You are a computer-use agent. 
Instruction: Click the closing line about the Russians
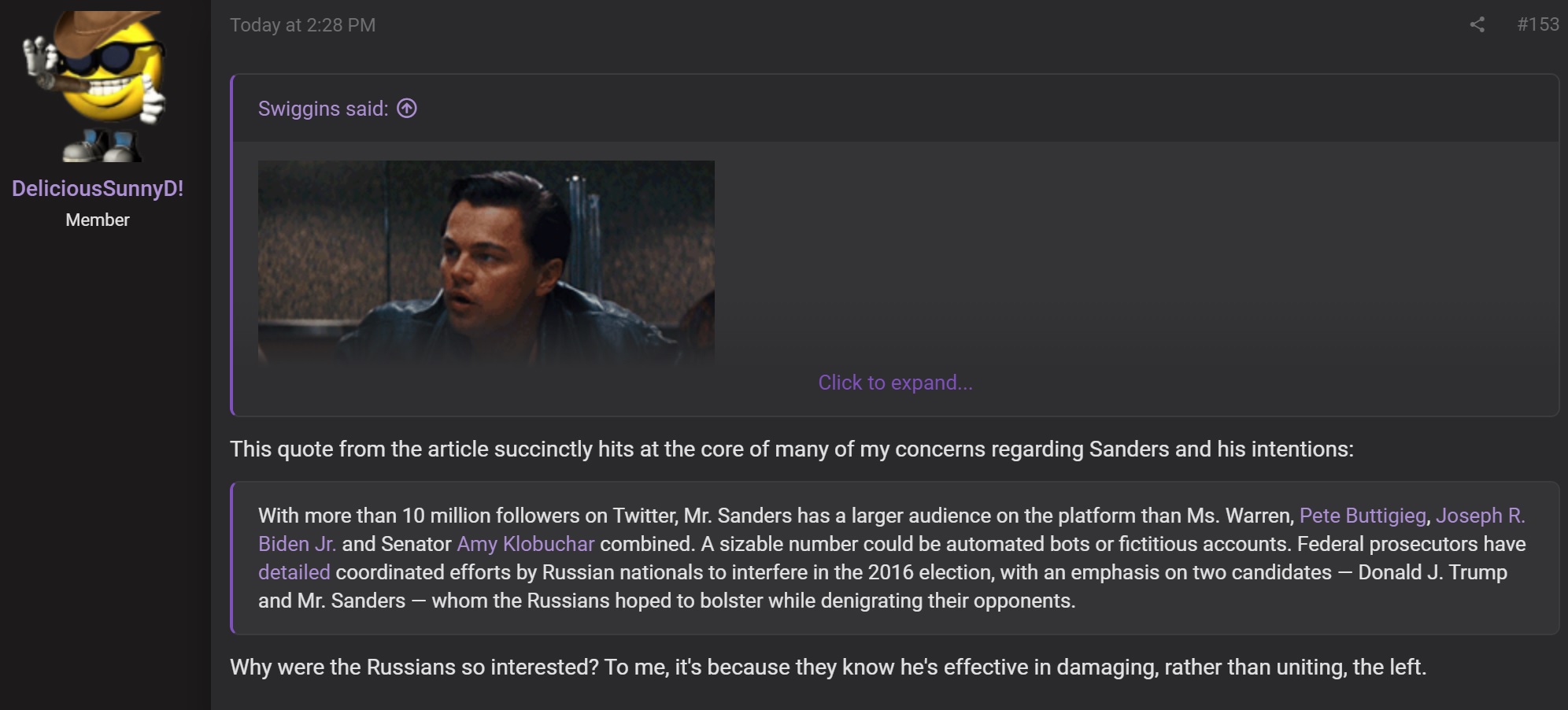[827, 667]
